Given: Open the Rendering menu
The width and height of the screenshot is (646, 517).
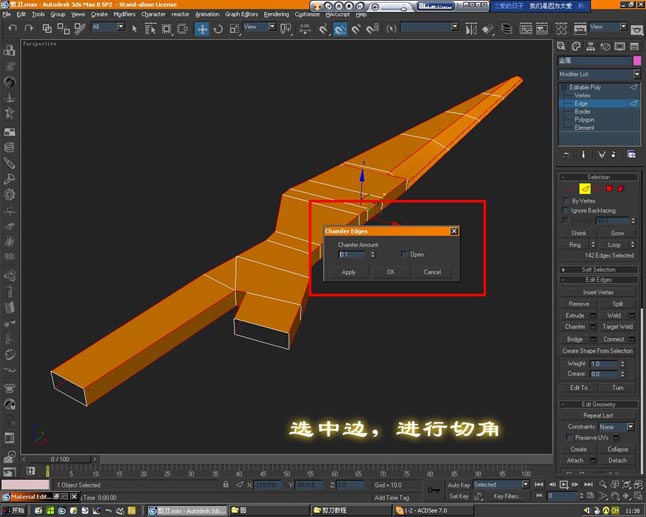Looking at the screenshot, I should (x=276, y=14).
